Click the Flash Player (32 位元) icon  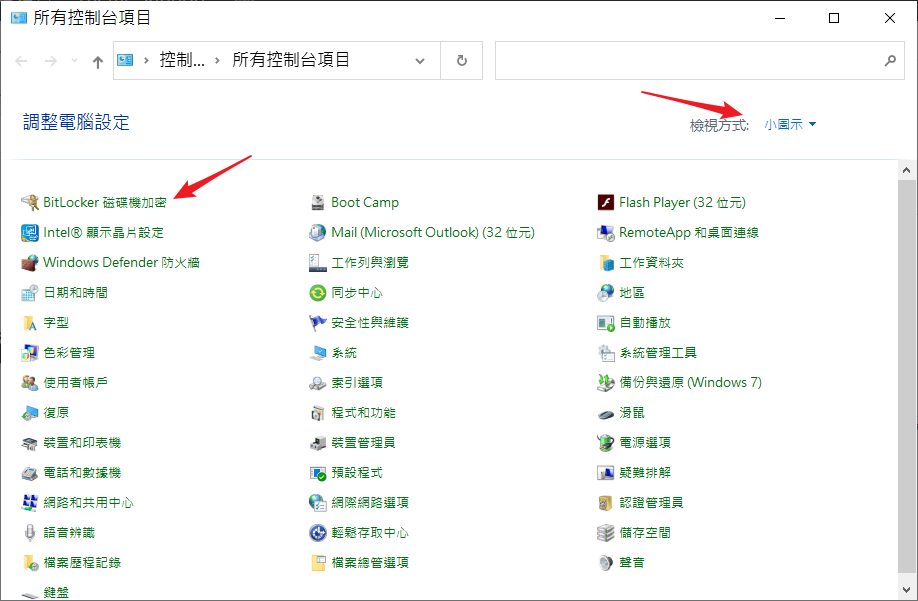coord(606,202)
